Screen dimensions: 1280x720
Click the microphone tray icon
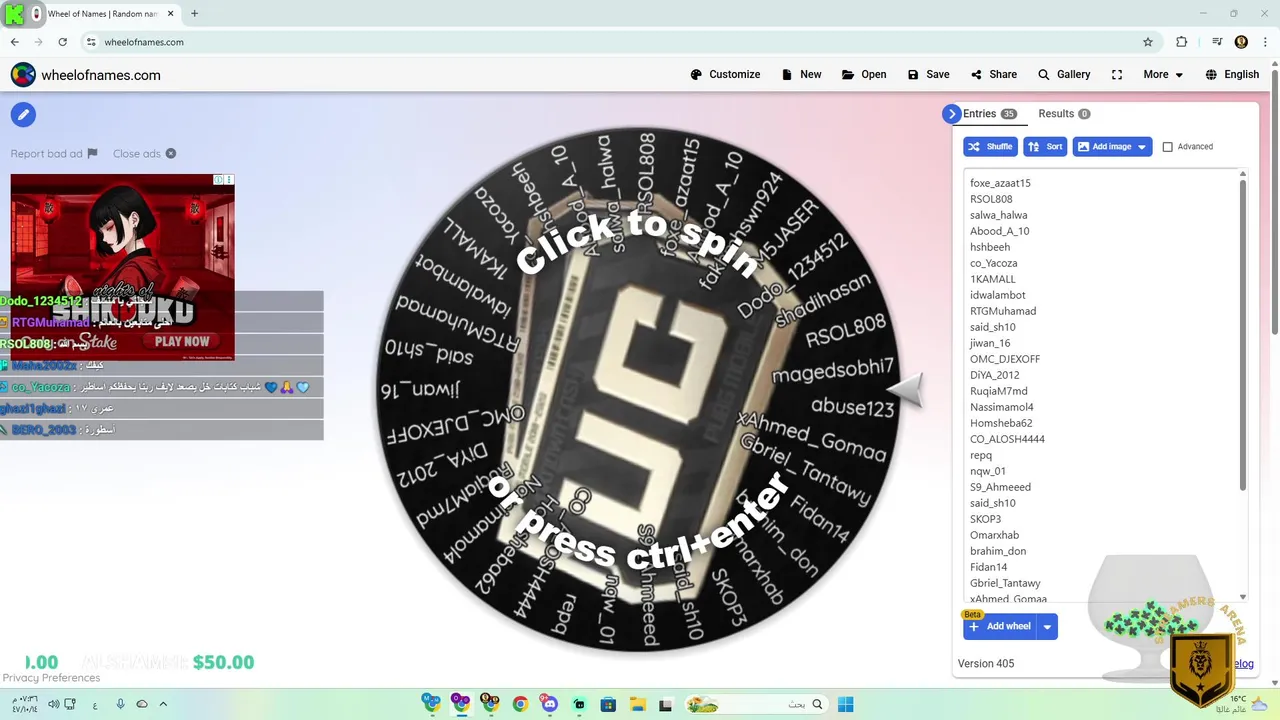pyautogui.click(x=120, y=704)
